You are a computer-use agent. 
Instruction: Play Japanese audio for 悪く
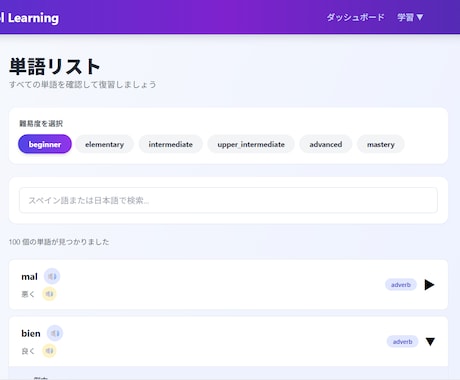click(49, 294)
